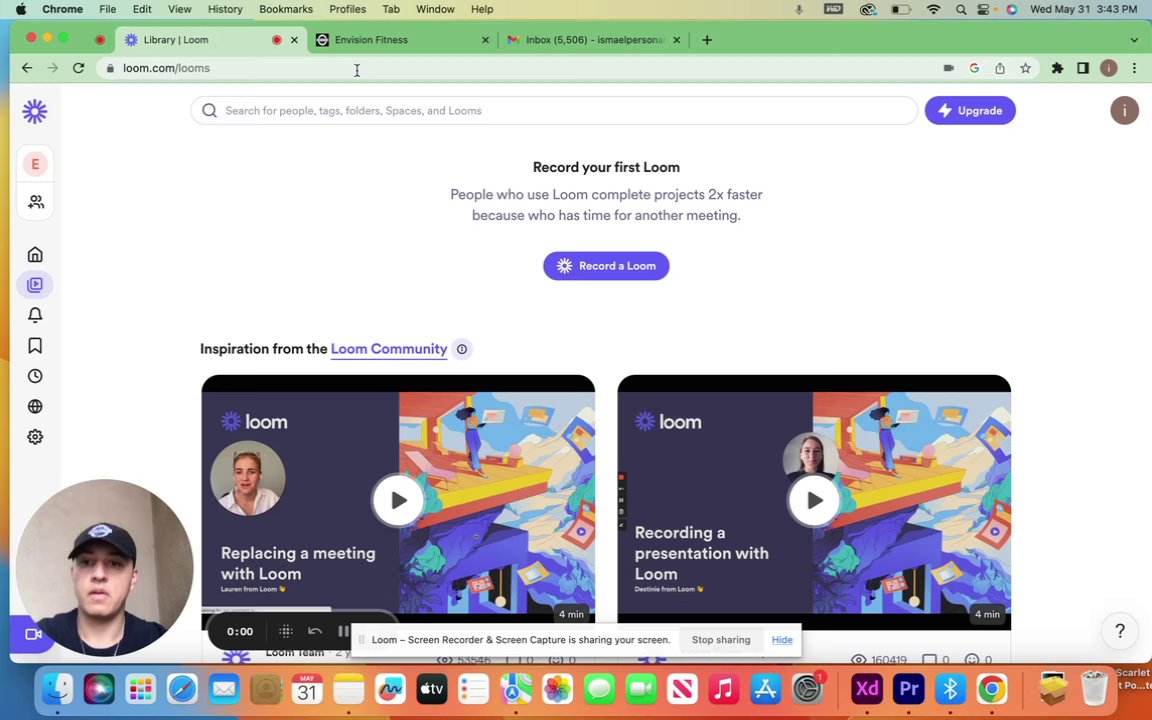Click the webcam bubble preview
Screen dimensions: 1152x720
click(104, 567)
